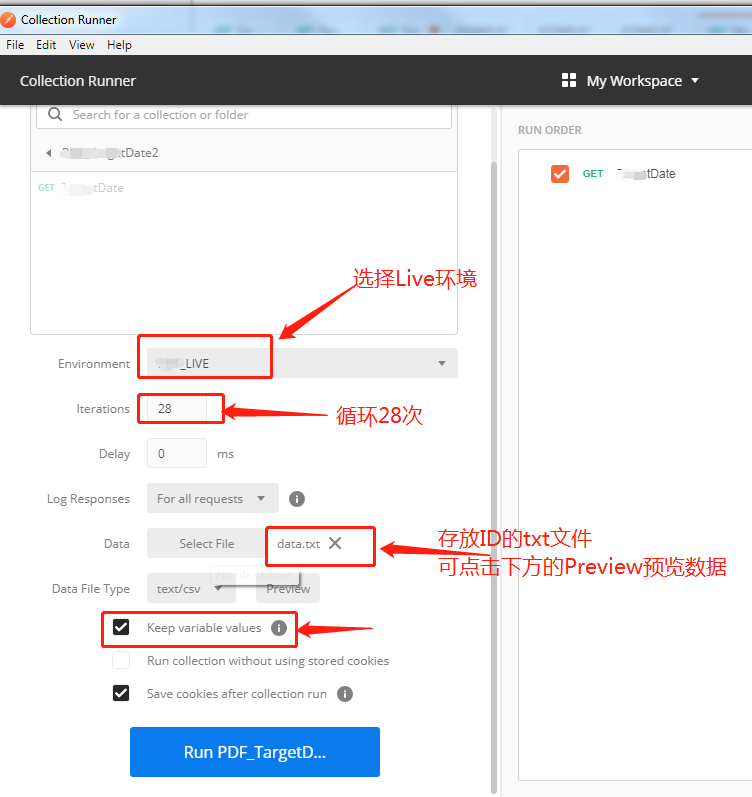Click the search magnifier icon
752x797 pixels.
tap(55, 114)
